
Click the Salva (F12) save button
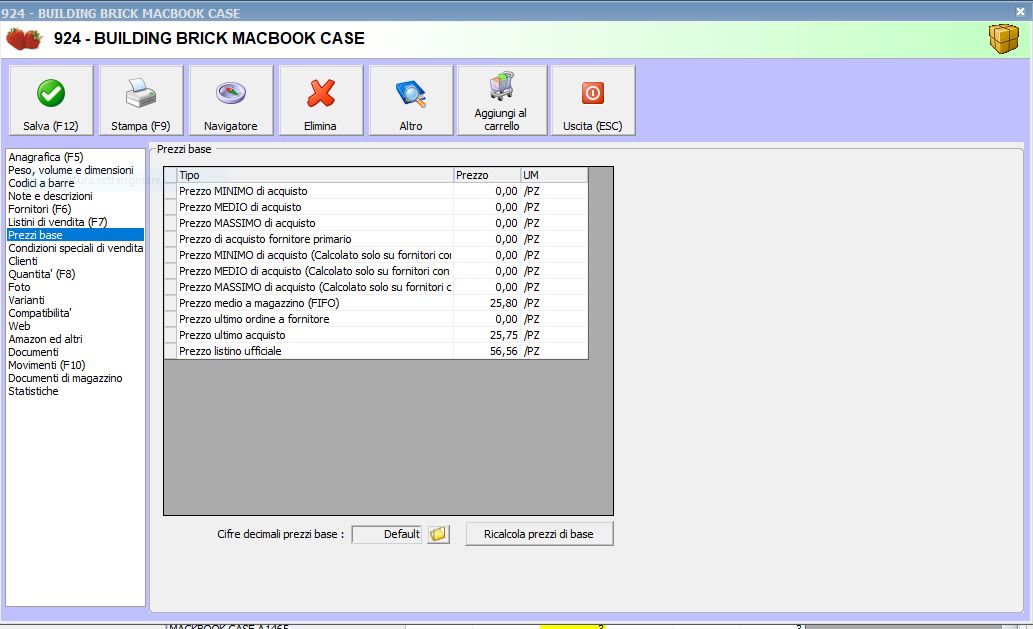coord(51,100)
